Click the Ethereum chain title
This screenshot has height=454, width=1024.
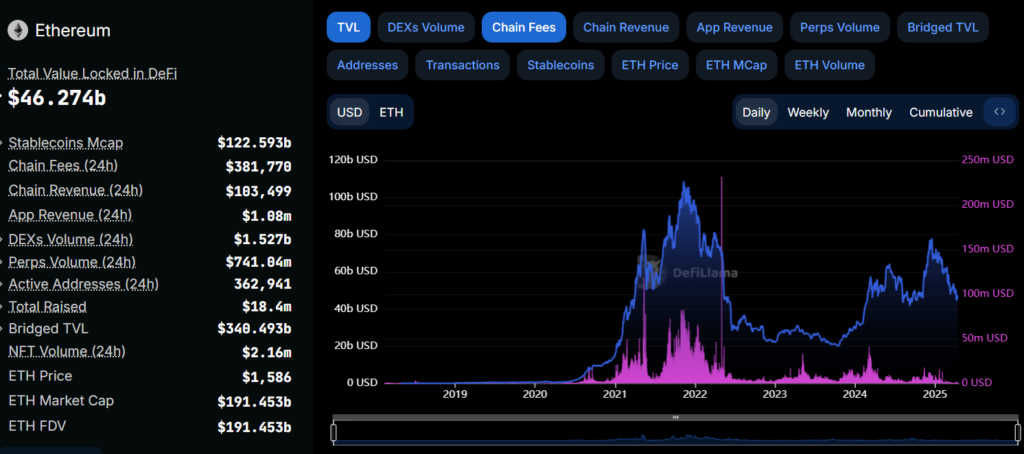point(72,30)
